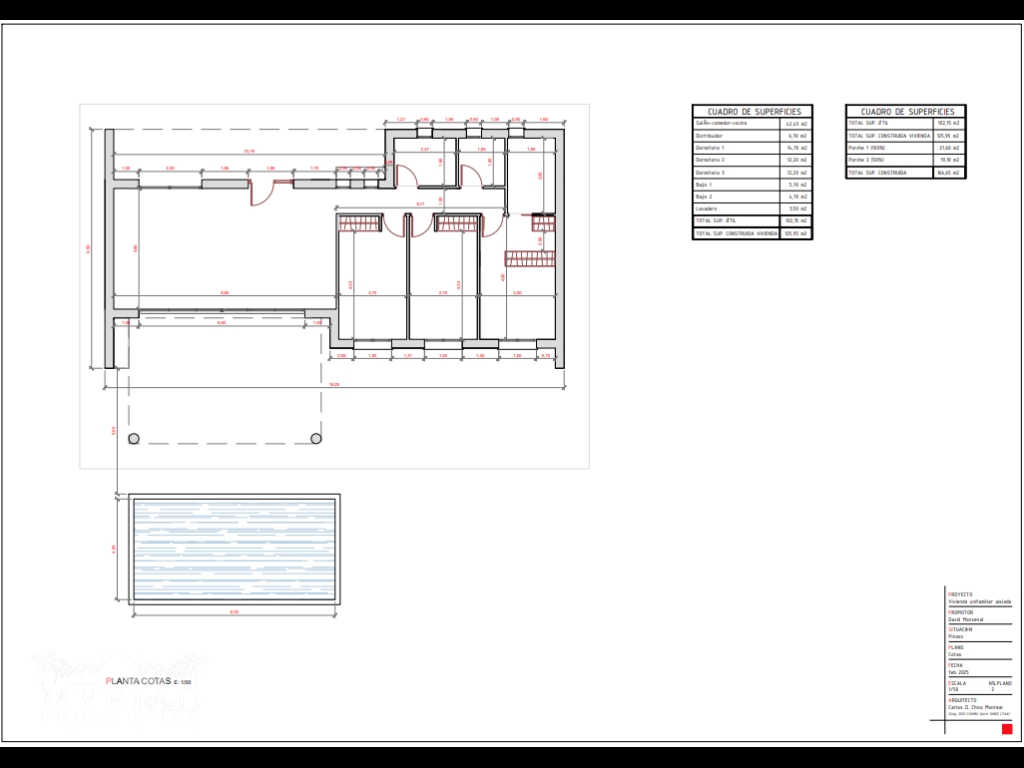Click the left CUADRO DE SUPERFICIES header
Screen dimensions: 1024x768
753,112
